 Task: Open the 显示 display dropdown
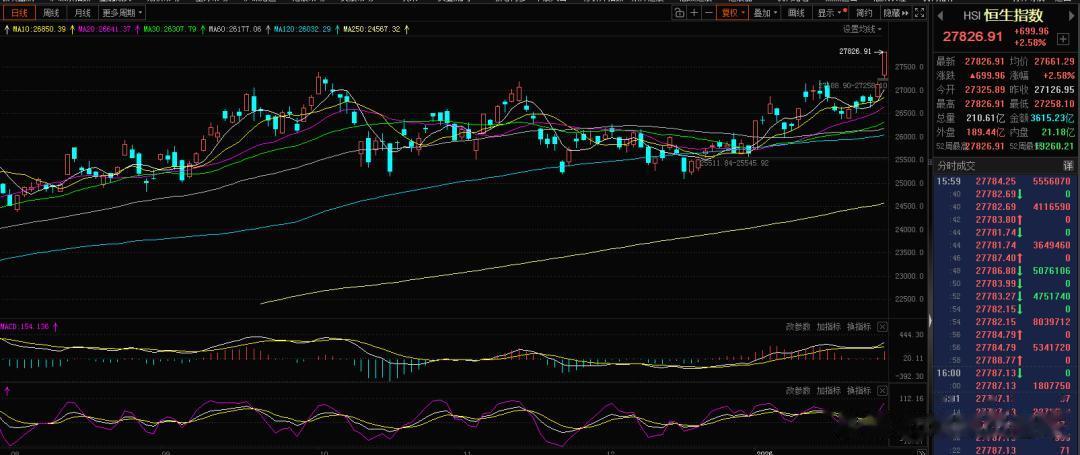pos(829,12)
